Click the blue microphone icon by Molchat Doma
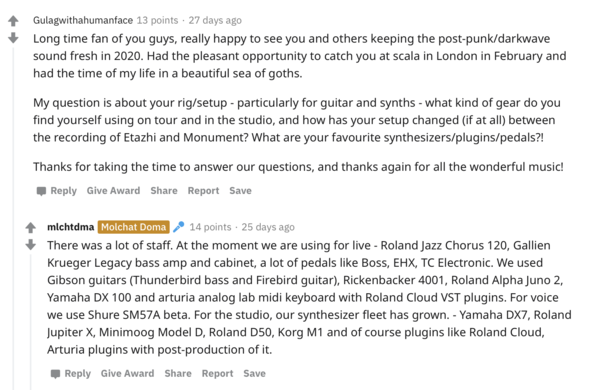Viewport: 600px width, 390px height. (178, 227)
